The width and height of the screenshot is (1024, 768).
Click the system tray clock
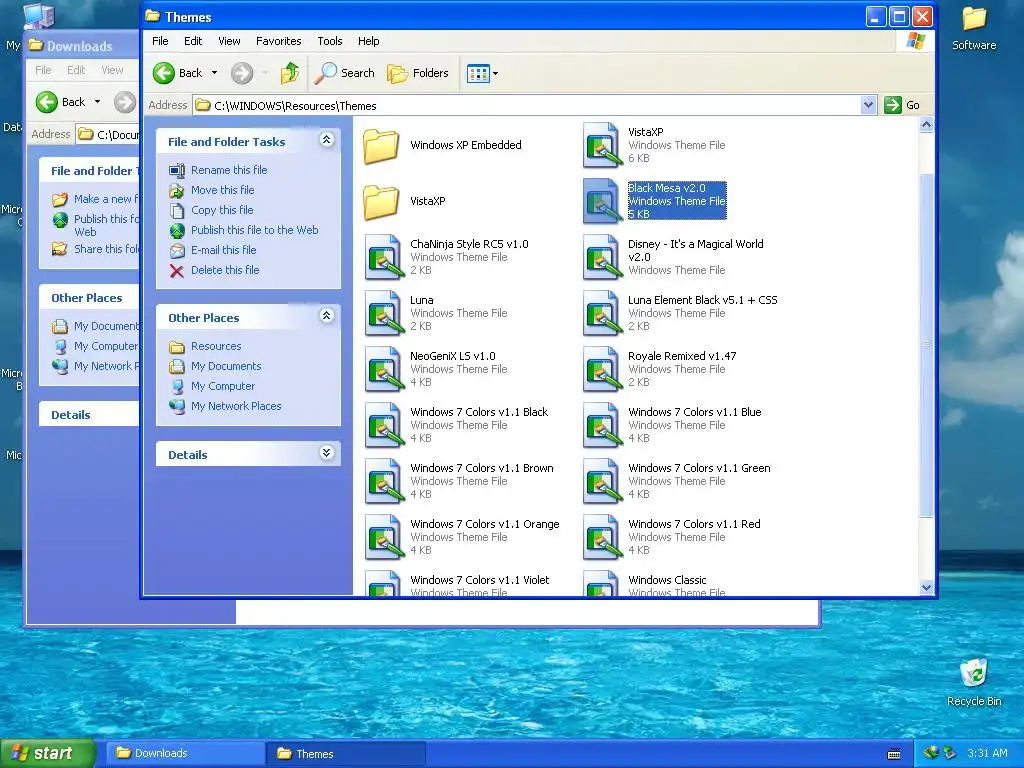pyautogui.click(x=987, y=753)
